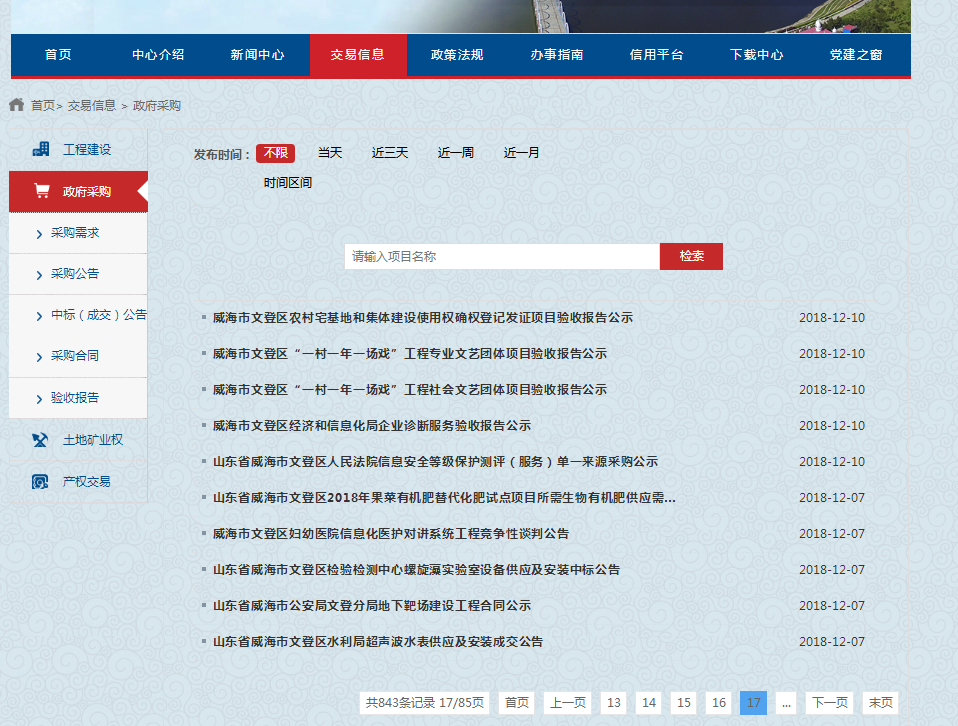The width and height of the screenshot is (958, 726).
Task: Click the home icon in breadcrumb
Action: (x=16, y=105)
